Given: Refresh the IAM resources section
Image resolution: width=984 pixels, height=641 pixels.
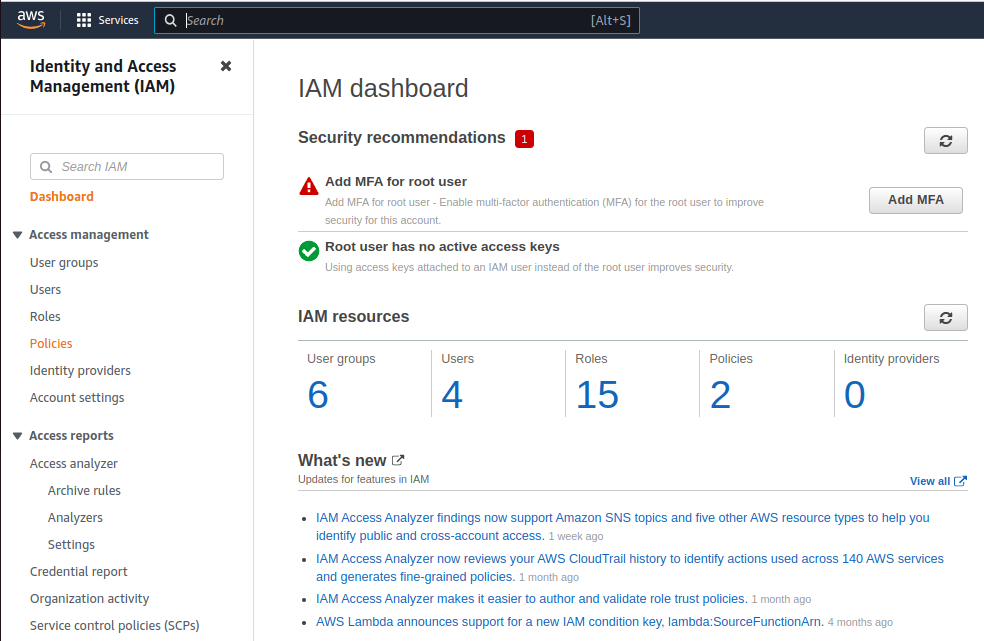Looking at the screenshot, I should point(945,318).
